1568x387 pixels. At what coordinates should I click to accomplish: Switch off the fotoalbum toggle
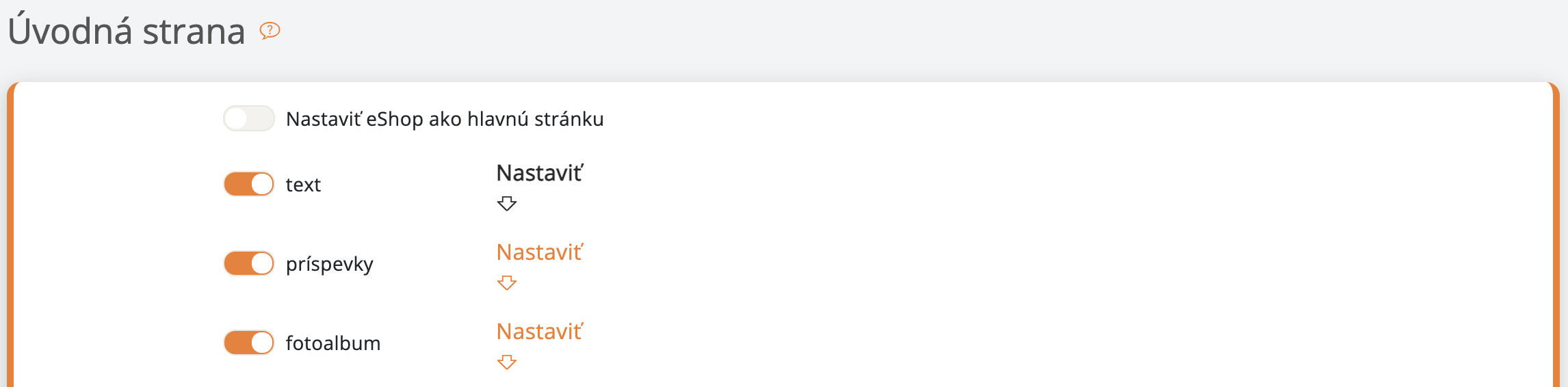pyautogui.click(x=249, y=343)
